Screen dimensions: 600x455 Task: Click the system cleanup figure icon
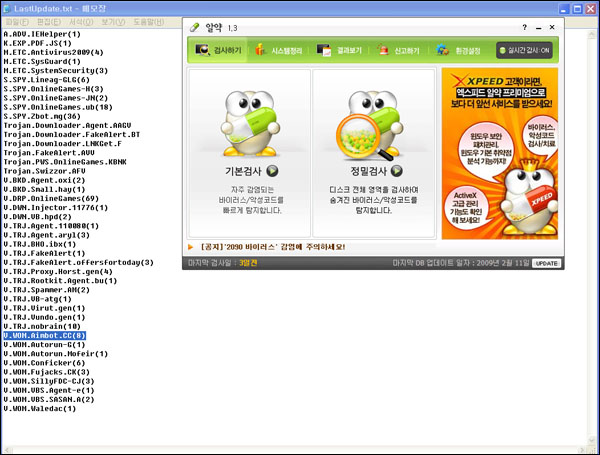pyautogui.click(x=260, y=50)
